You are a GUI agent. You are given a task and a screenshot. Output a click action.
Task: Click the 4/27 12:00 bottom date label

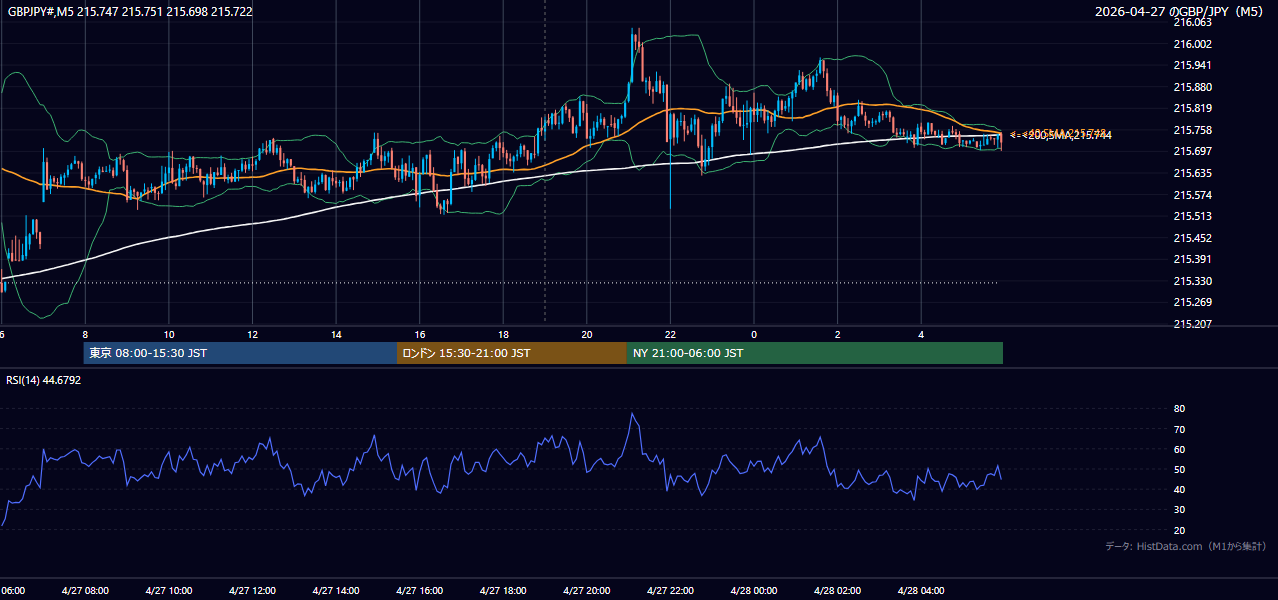click(x=253, y=590)
